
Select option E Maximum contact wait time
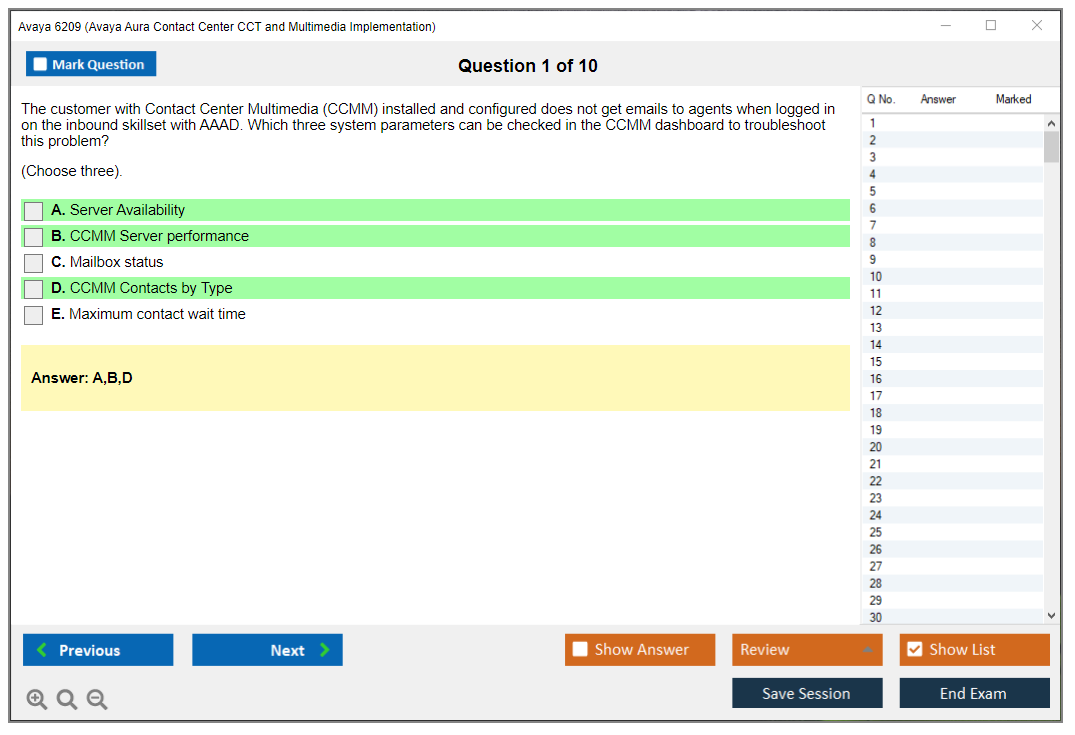click(x=34, y=315)
